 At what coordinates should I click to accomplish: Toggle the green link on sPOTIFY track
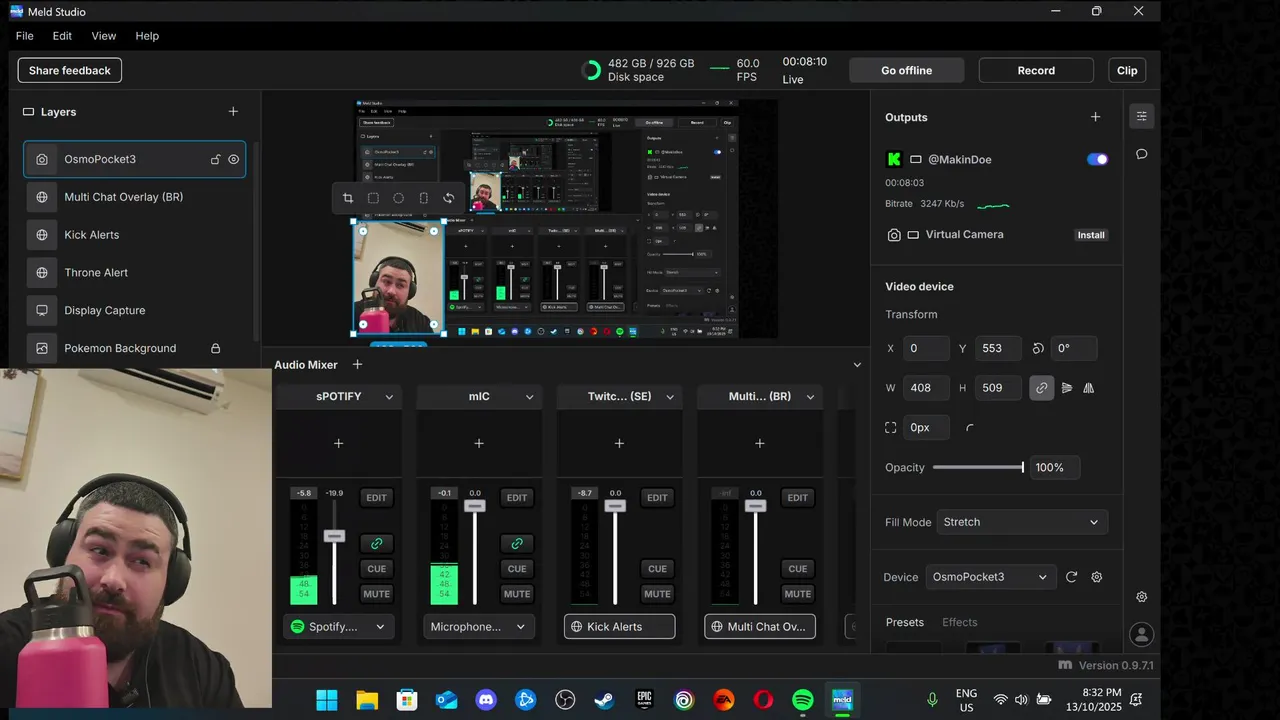(x=377, y=543)
